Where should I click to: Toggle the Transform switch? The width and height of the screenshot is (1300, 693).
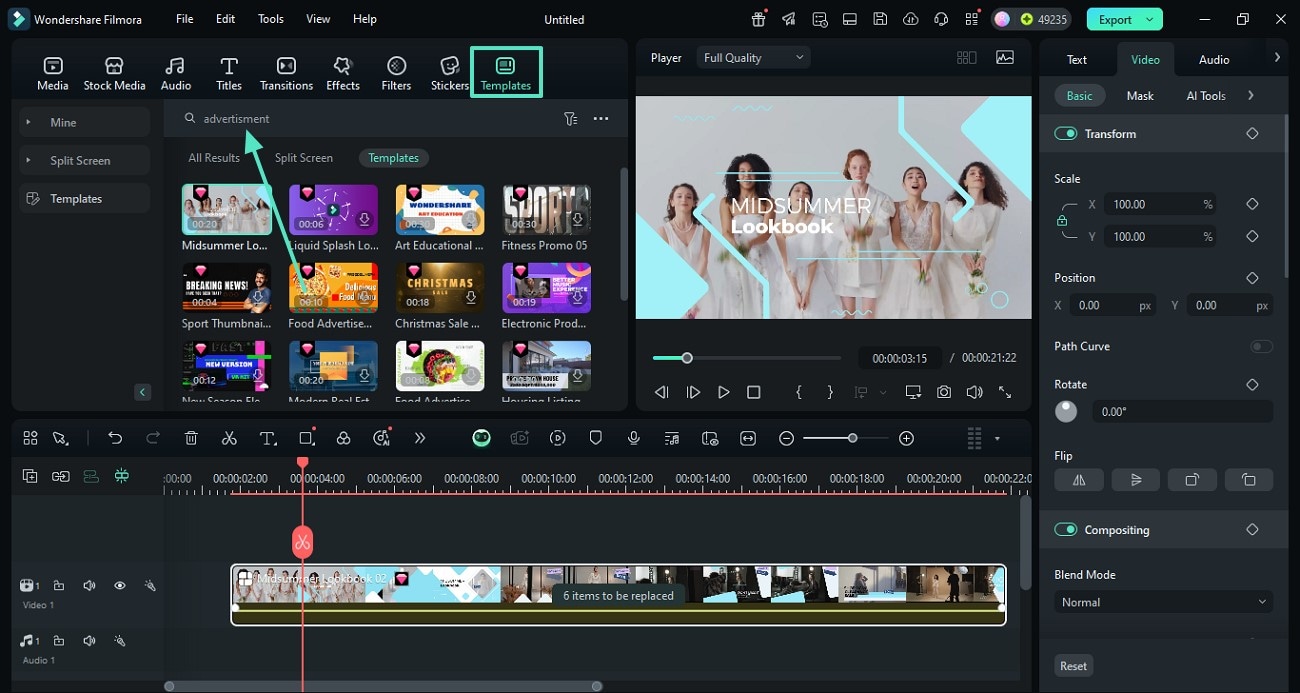[1066, 133]
